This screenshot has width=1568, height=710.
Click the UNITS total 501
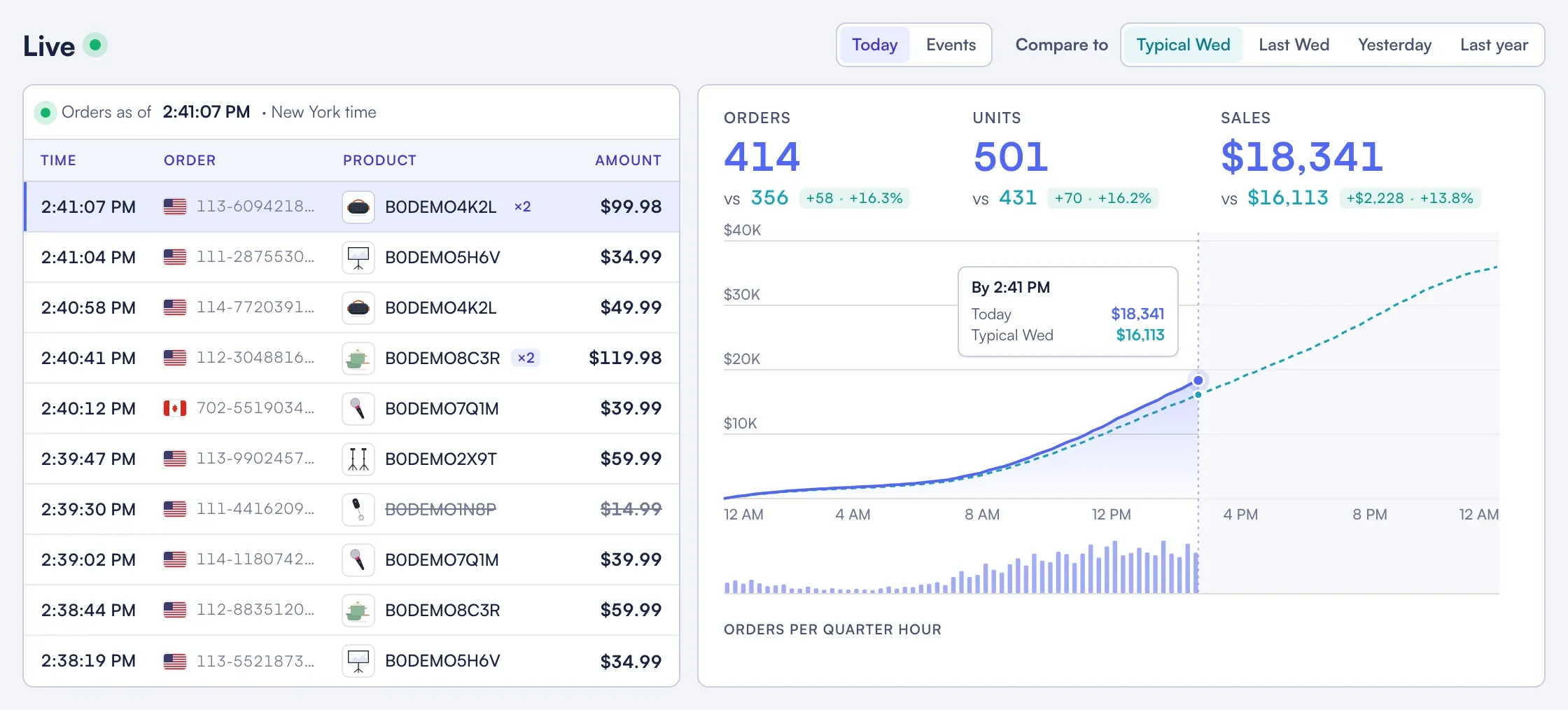(x=1011, y=156)
